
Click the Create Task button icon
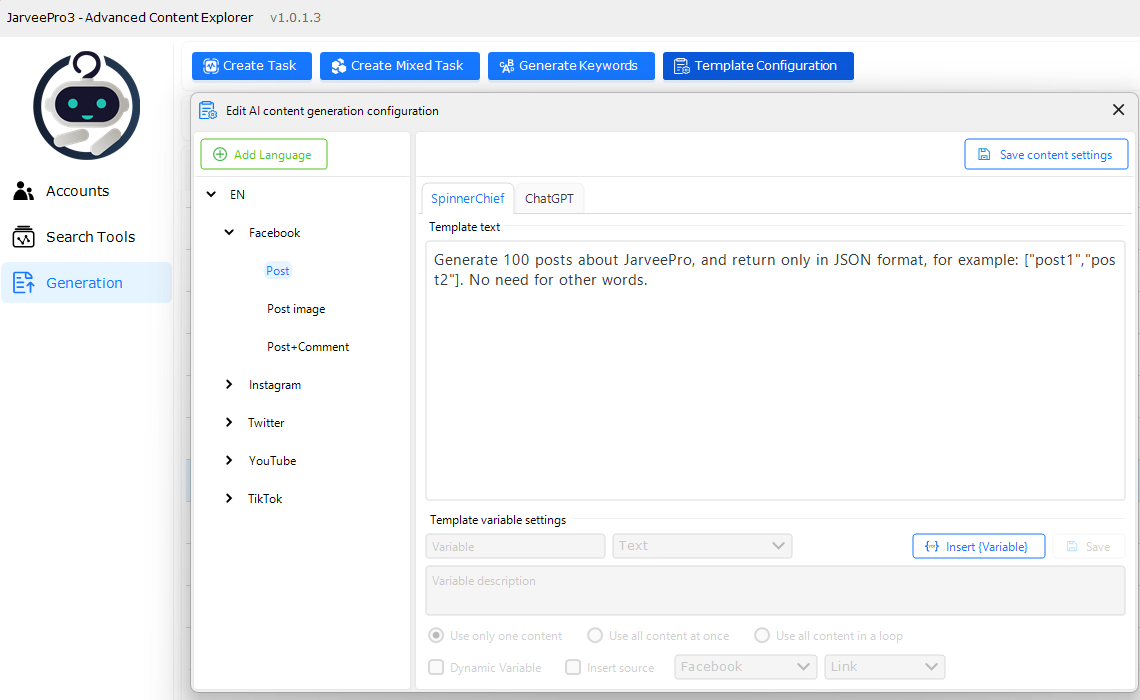pos(211,66)
